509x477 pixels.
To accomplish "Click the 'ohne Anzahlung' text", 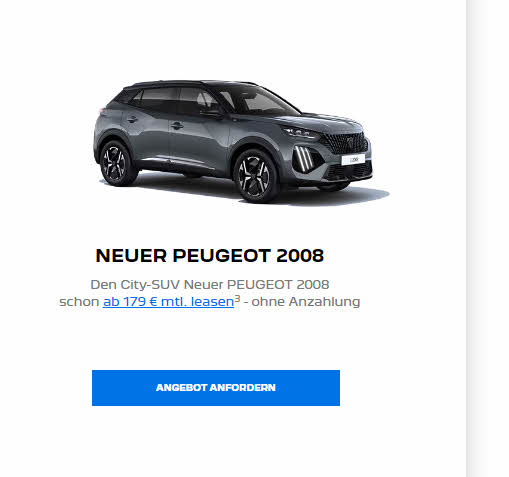I will [x=306, y=302].
